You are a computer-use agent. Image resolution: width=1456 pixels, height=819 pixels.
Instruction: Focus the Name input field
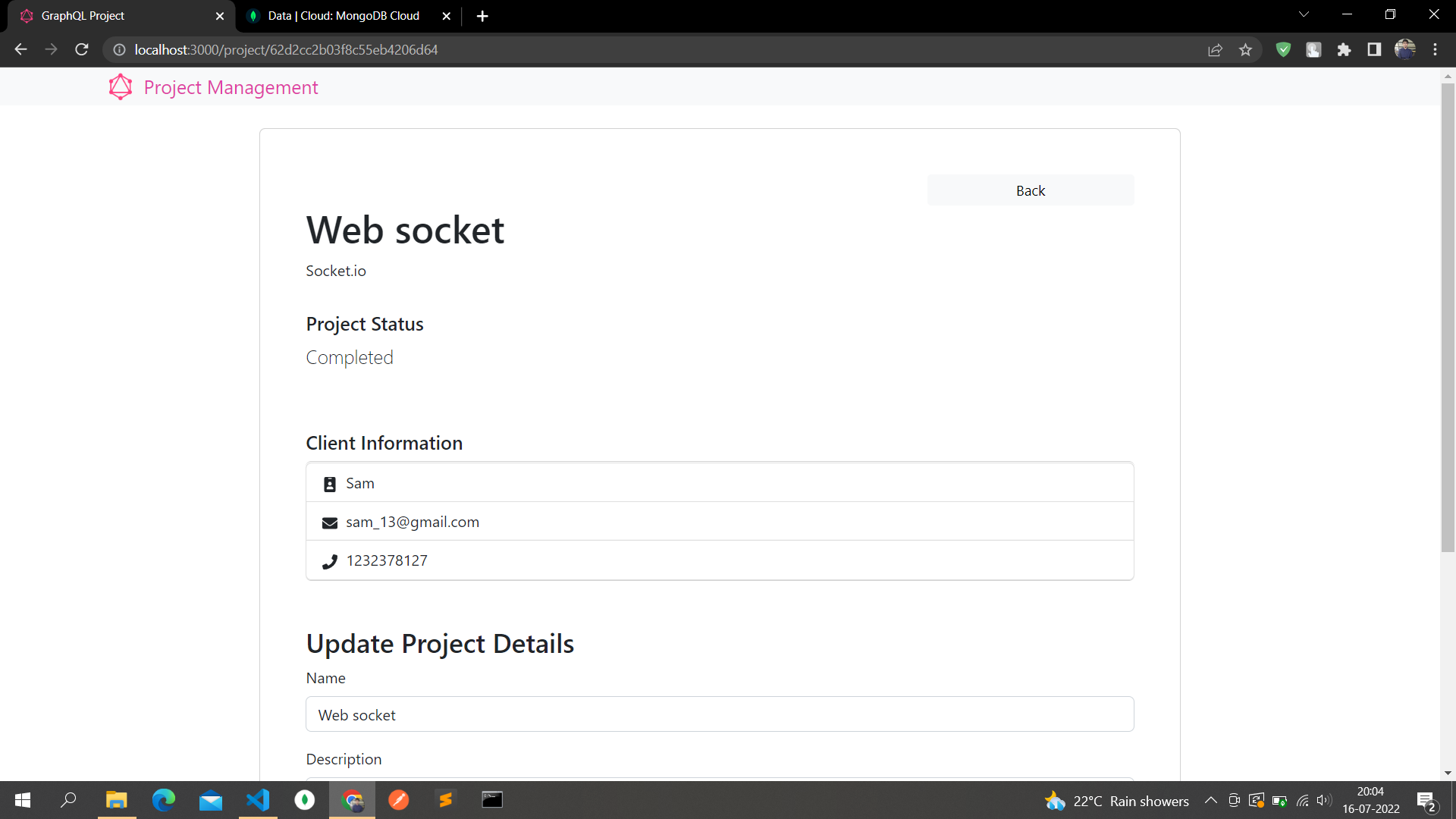coord(720,714)
